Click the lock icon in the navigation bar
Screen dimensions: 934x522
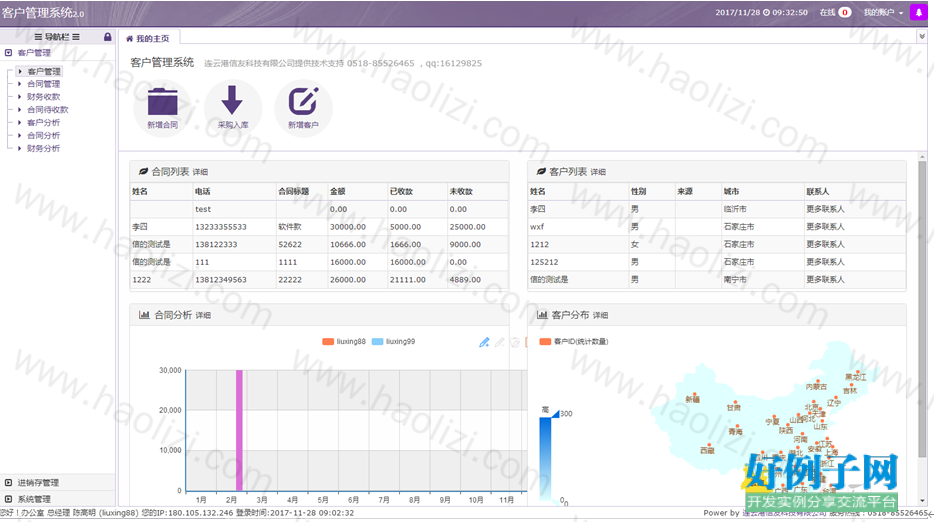coord(107,37)
